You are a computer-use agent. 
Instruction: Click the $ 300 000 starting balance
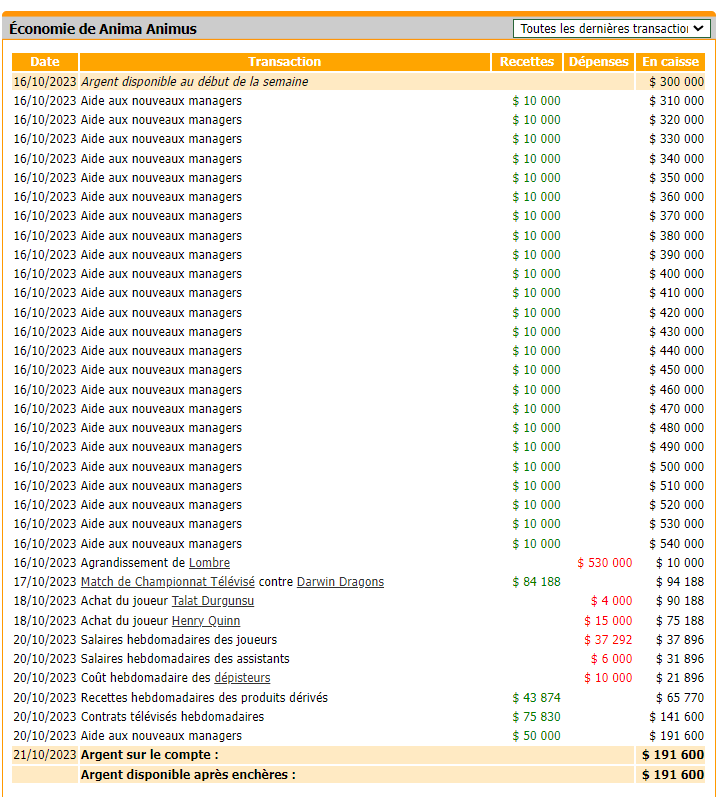tap(676, 81)
